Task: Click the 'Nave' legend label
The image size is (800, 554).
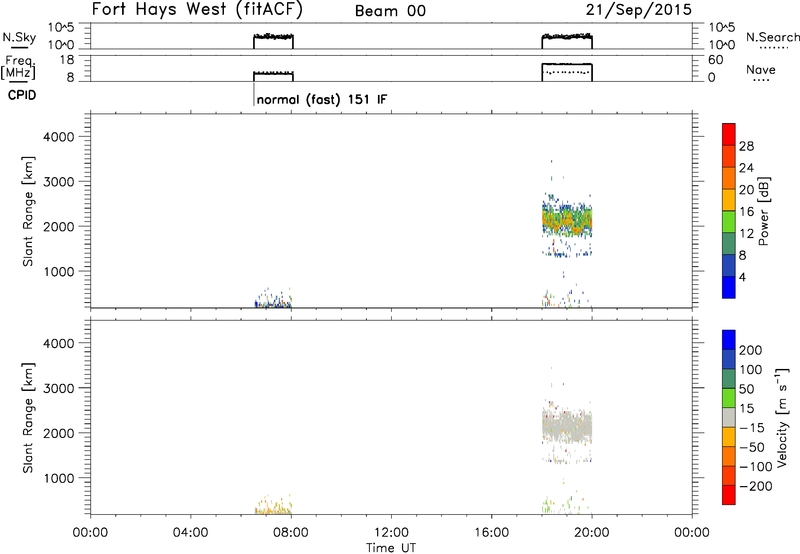Action: (761, 69)
